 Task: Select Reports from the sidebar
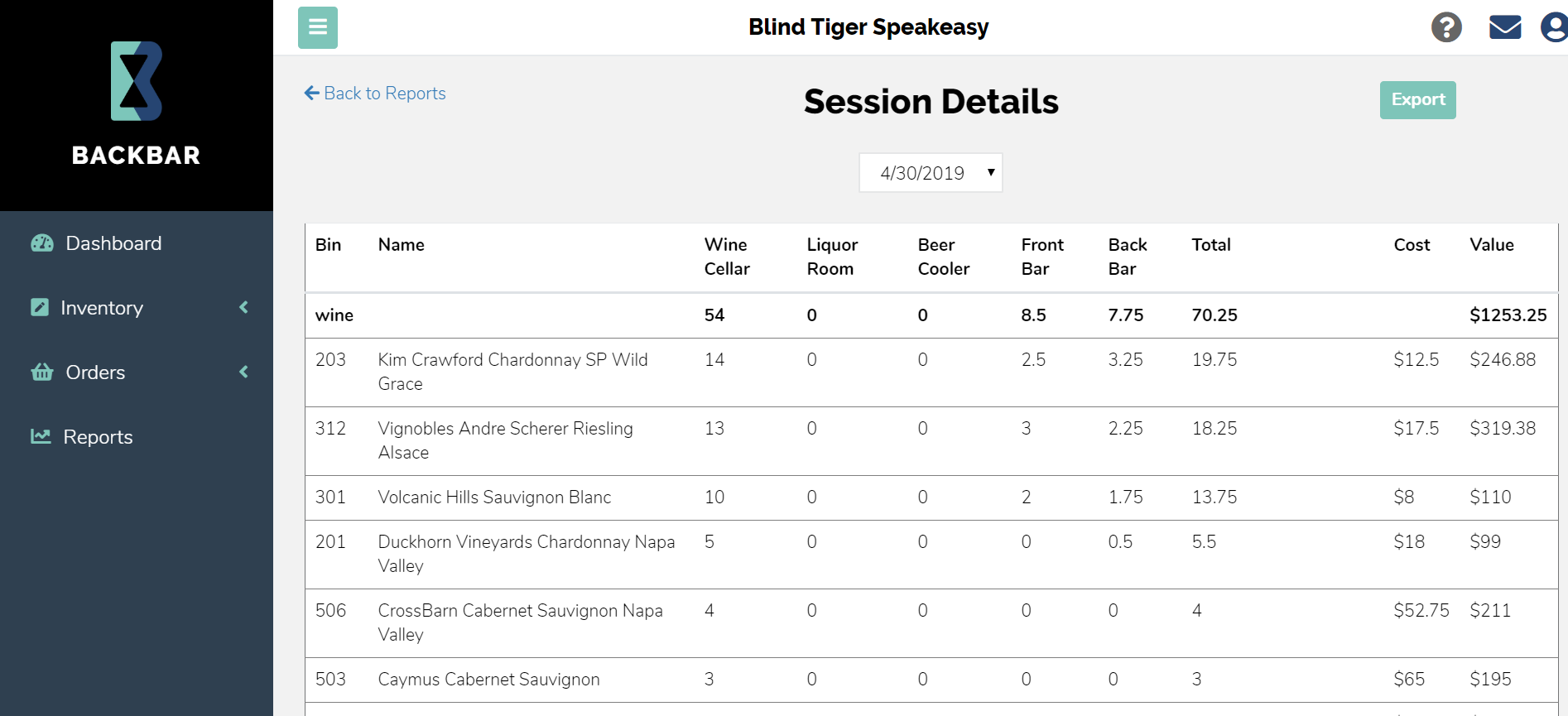click(x=99, y=436)
